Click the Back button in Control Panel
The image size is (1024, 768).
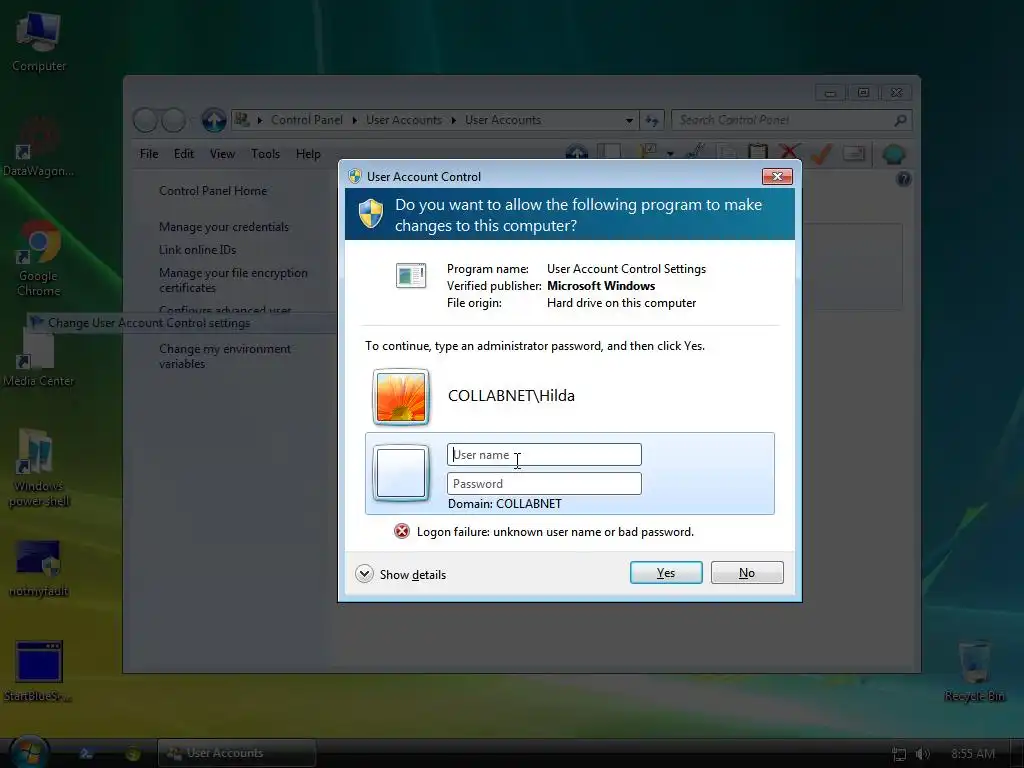(145, 120)
